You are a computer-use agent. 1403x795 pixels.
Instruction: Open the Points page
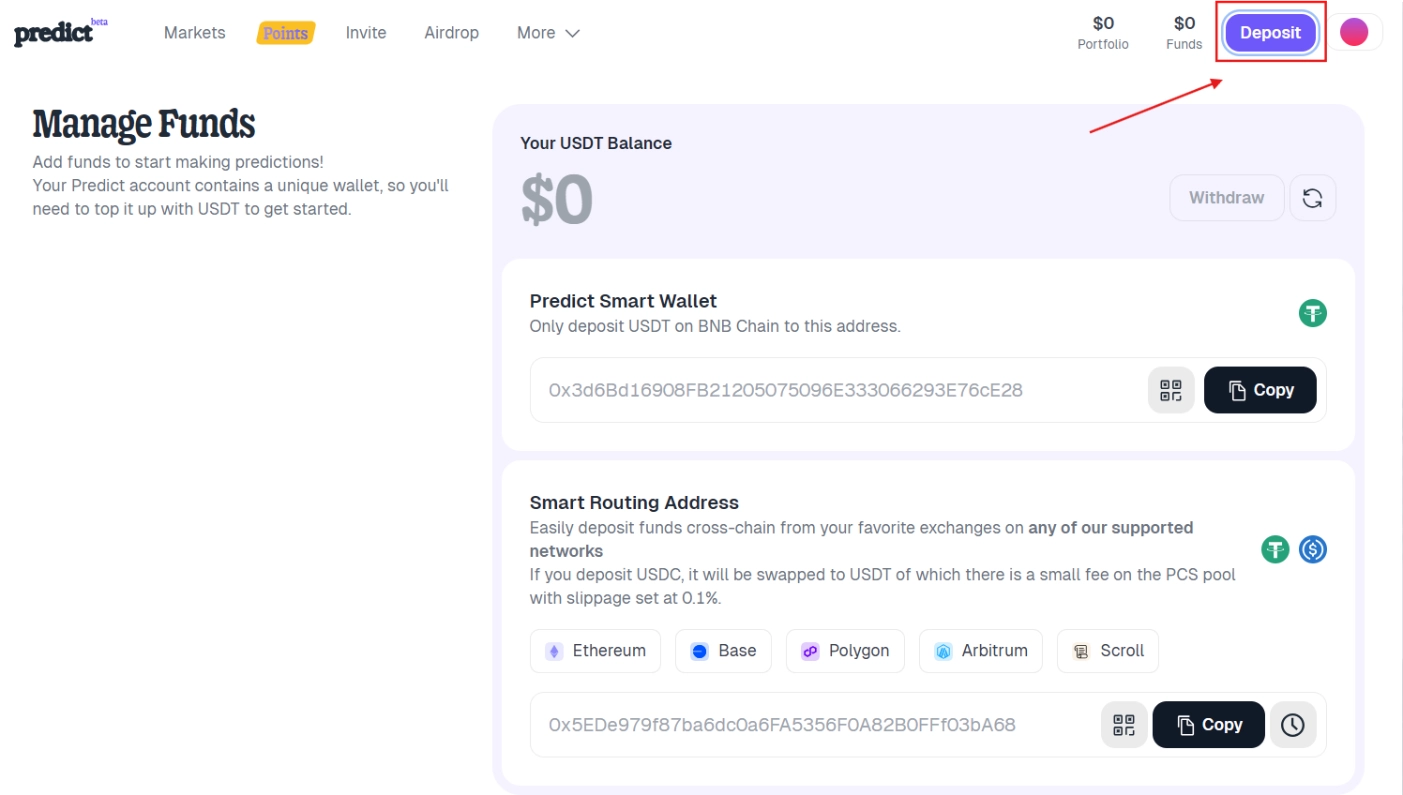tap(285, 33)
